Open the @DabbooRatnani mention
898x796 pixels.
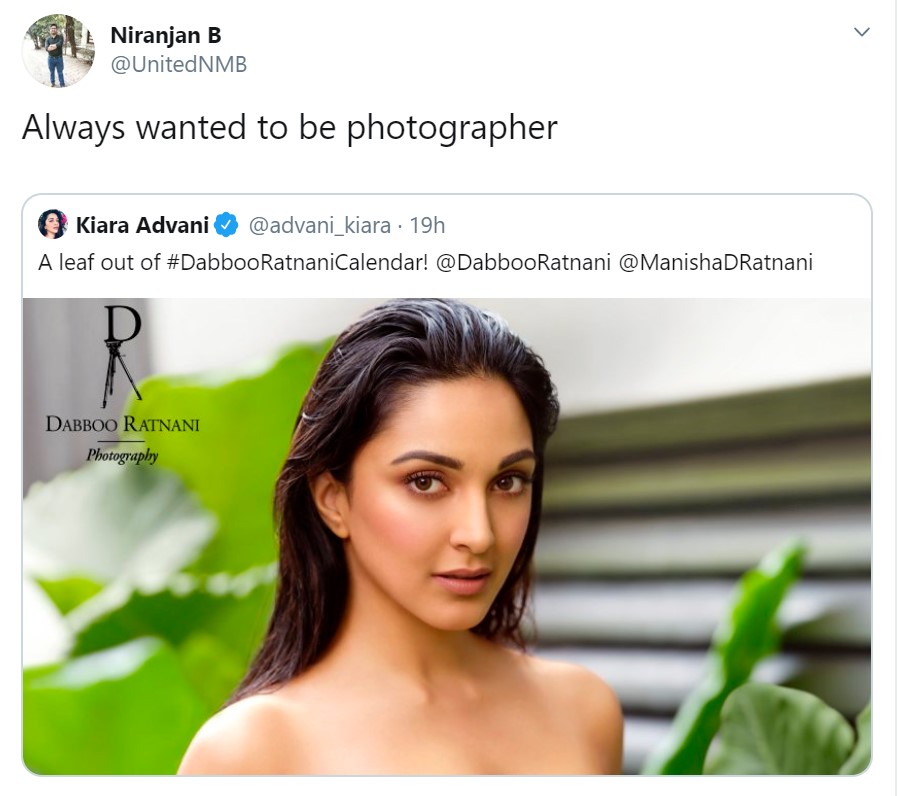tap(523, 263)
